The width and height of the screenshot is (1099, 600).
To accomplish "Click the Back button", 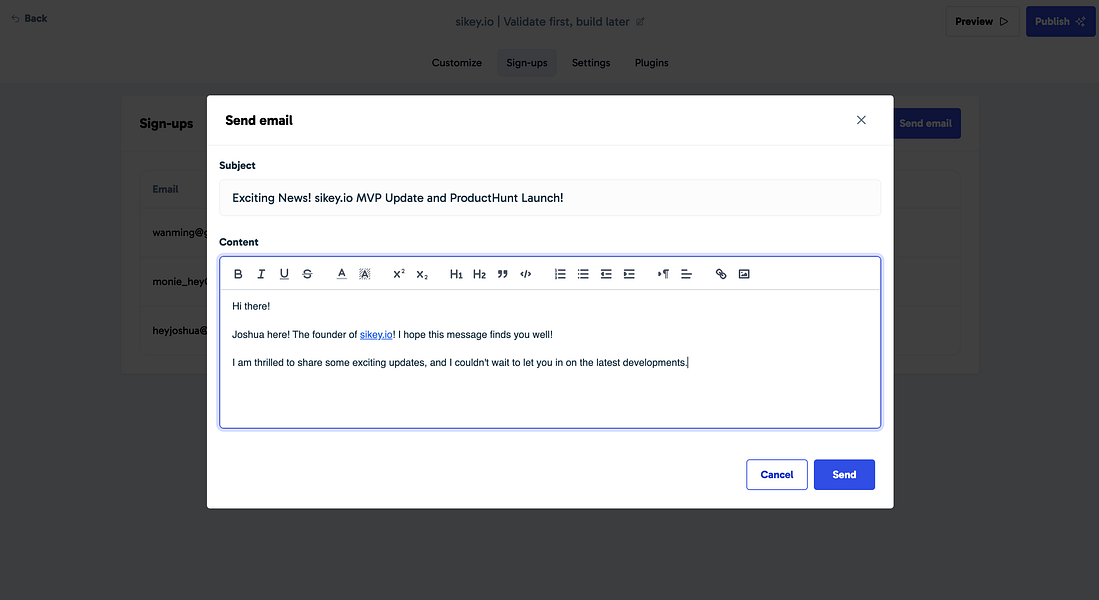I will (x=29, y=18).
